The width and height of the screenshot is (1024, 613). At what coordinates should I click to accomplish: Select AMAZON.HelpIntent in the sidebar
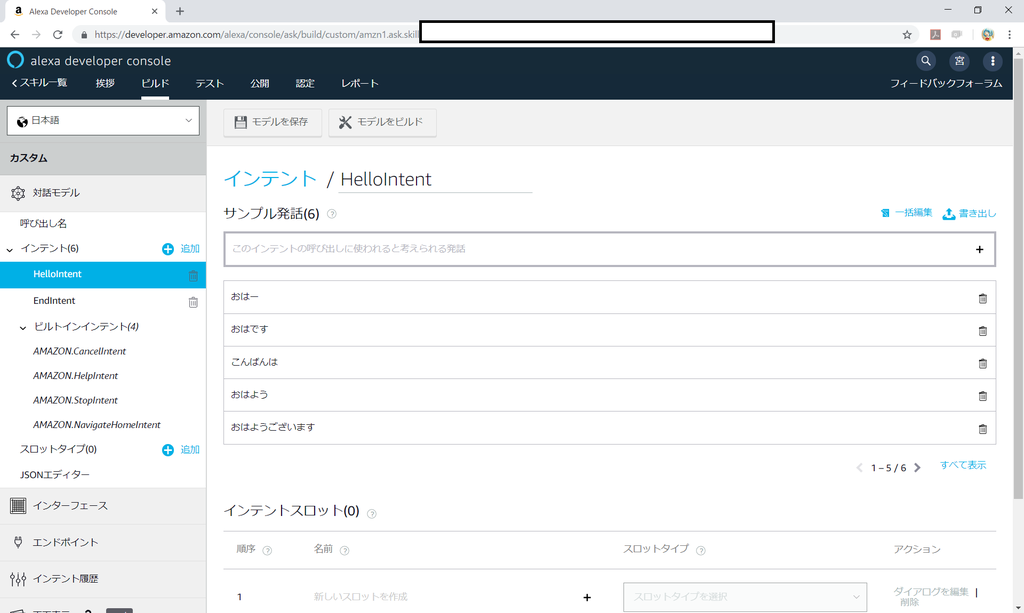[x=75, y=376]
